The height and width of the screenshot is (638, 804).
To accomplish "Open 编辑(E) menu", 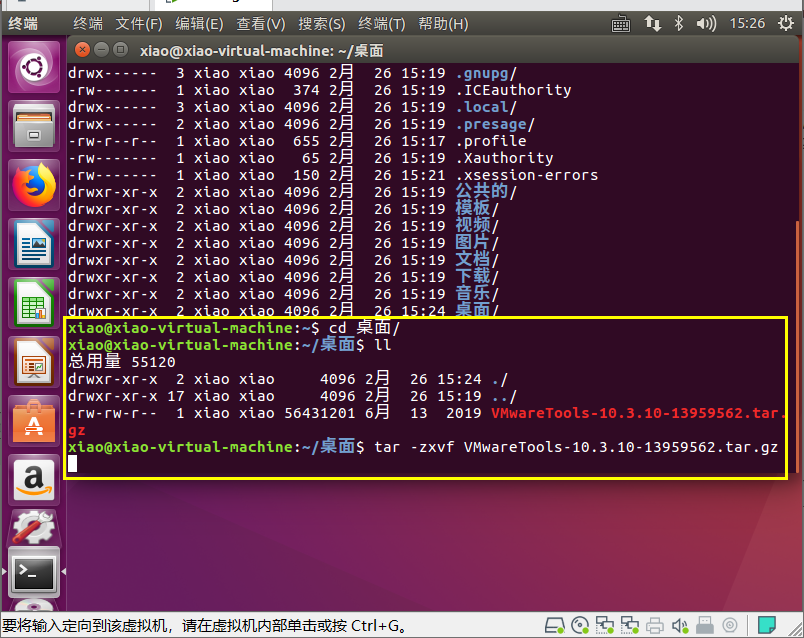I will point(199,24).
